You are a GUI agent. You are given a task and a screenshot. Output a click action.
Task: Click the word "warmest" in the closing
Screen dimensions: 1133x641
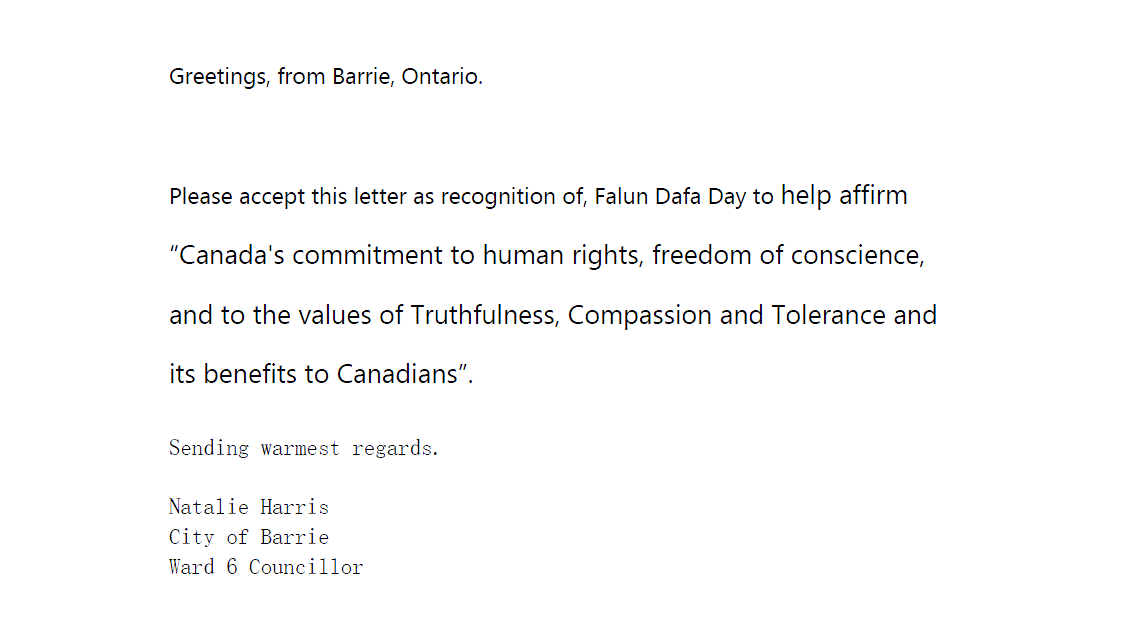pos(300,448)
